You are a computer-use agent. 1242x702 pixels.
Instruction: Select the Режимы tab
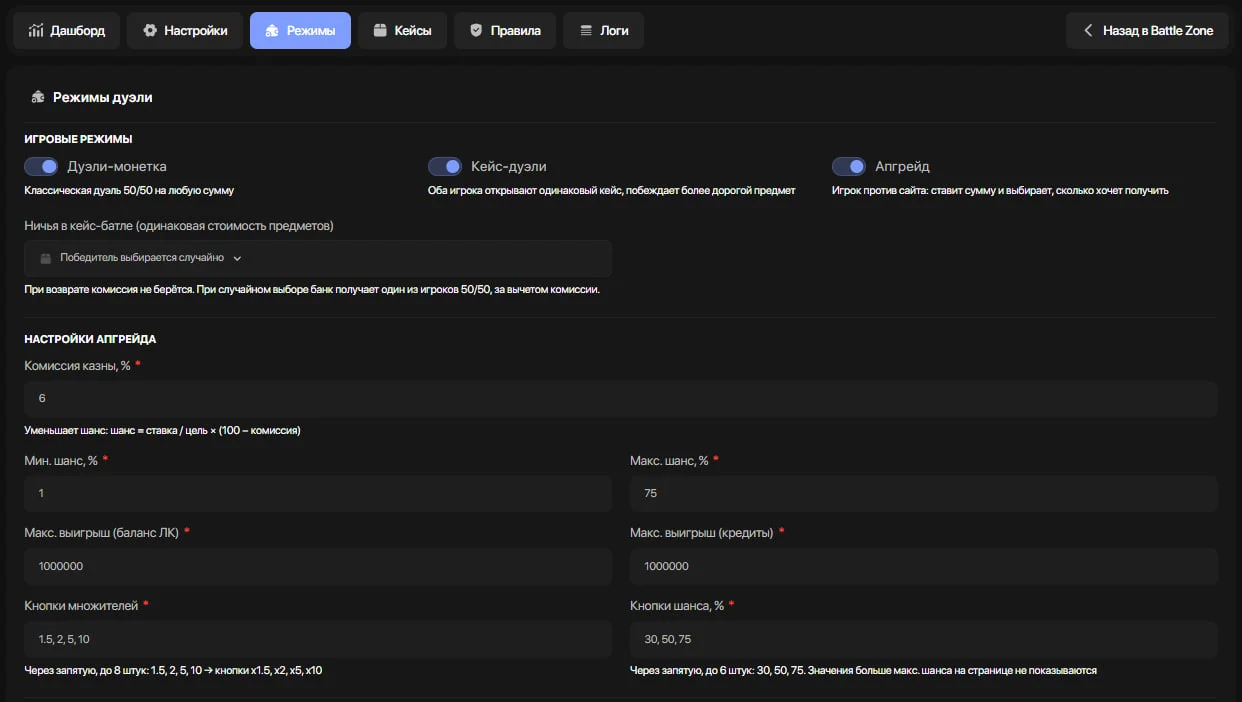(300, 31)
